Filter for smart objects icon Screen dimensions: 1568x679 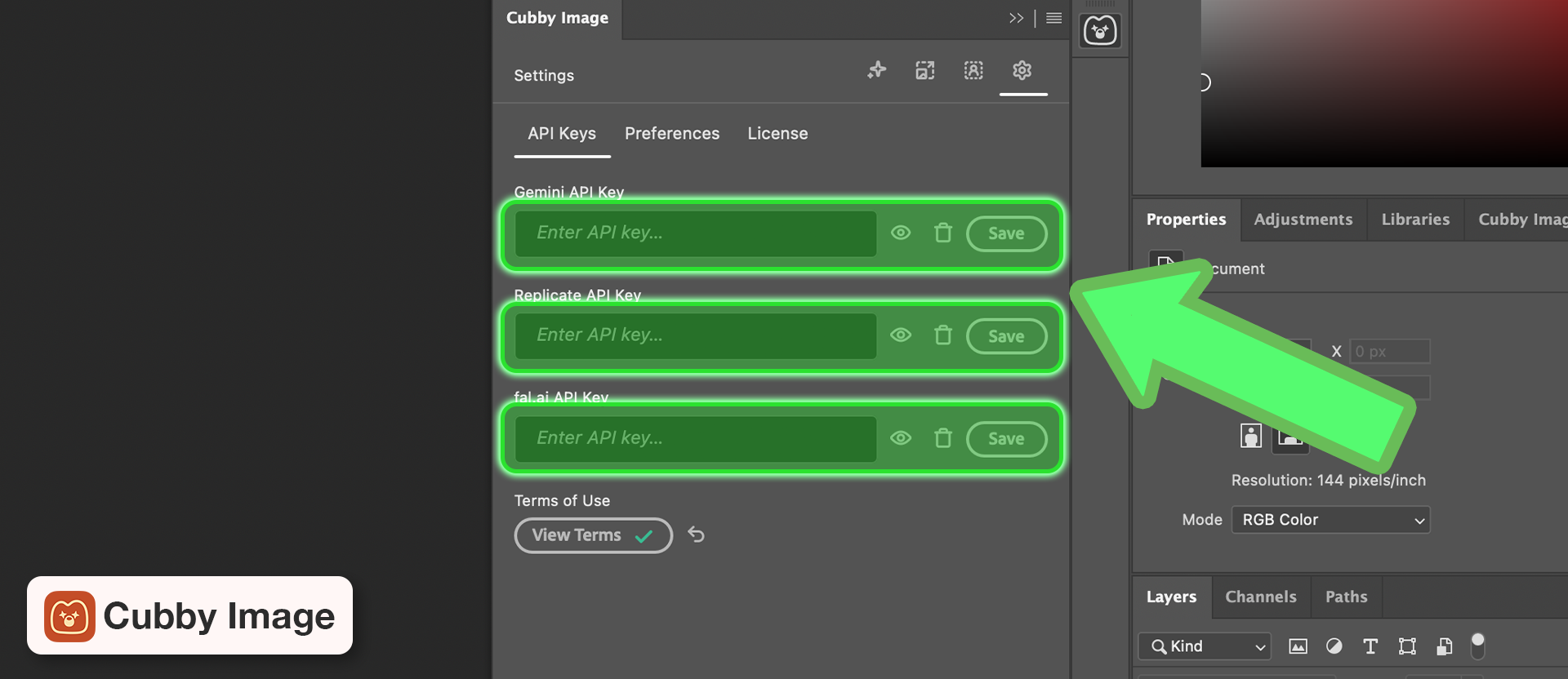[1444, 646]
